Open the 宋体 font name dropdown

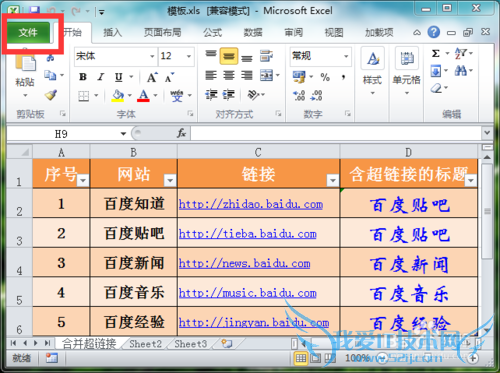tap(152, 56)
